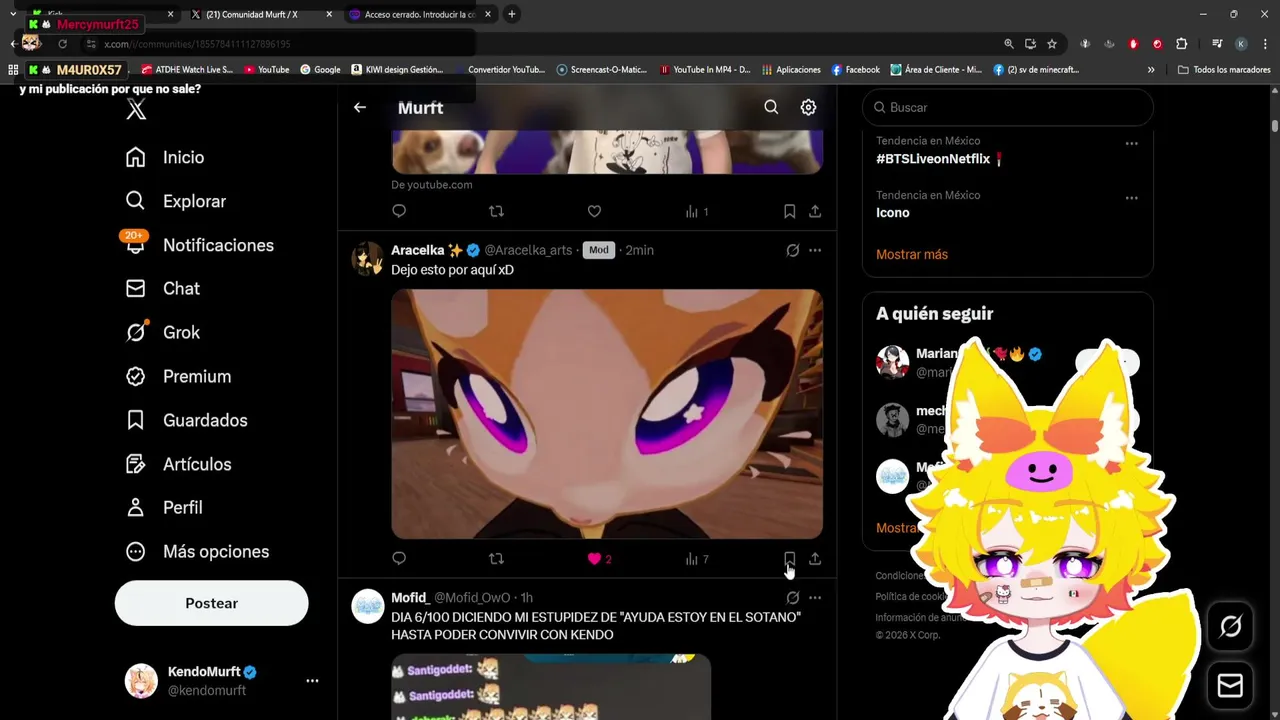Click the Postear button
Viewport: 1280px width, 720px height.
211,603
